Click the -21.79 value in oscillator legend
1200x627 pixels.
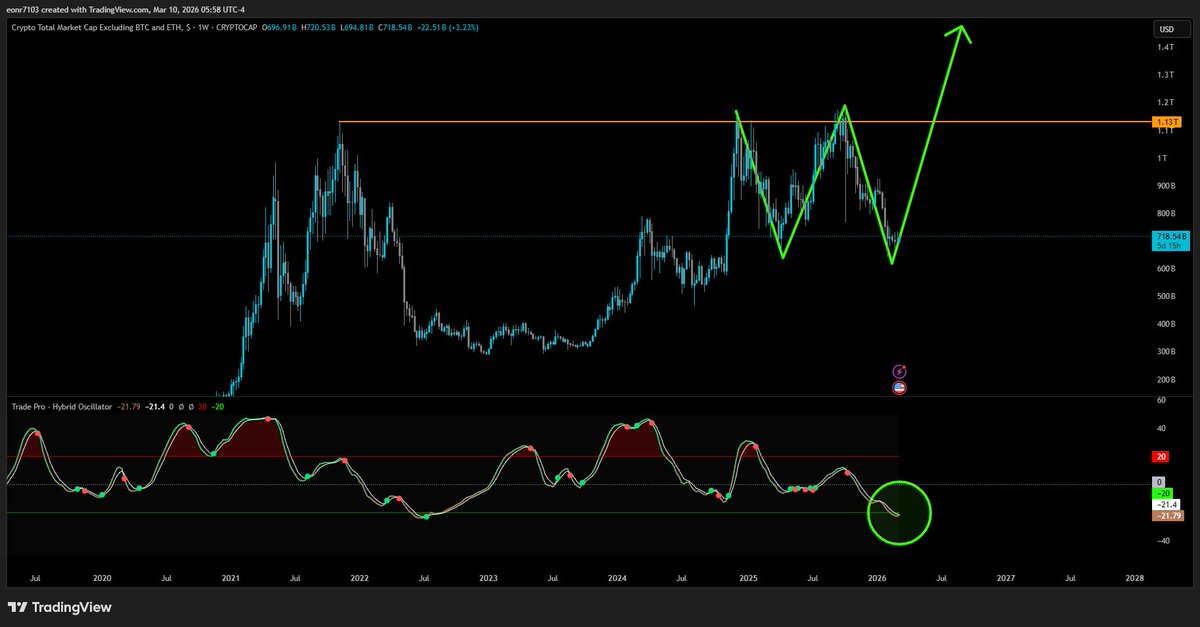[128, 407]
